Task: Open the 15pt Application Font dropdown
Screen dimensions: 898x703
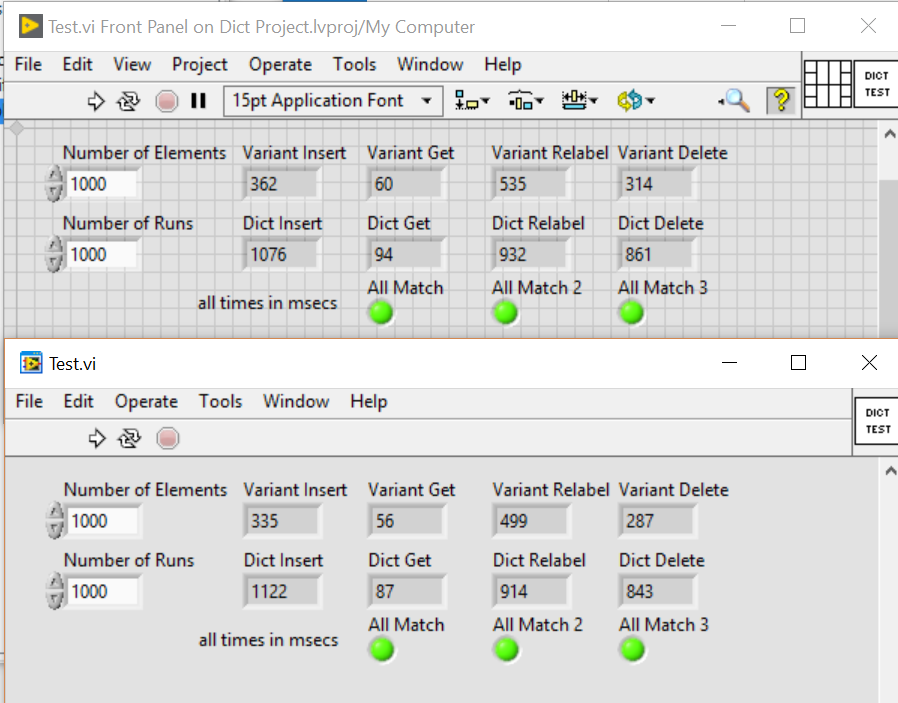Action: click(x=333, y=101)
